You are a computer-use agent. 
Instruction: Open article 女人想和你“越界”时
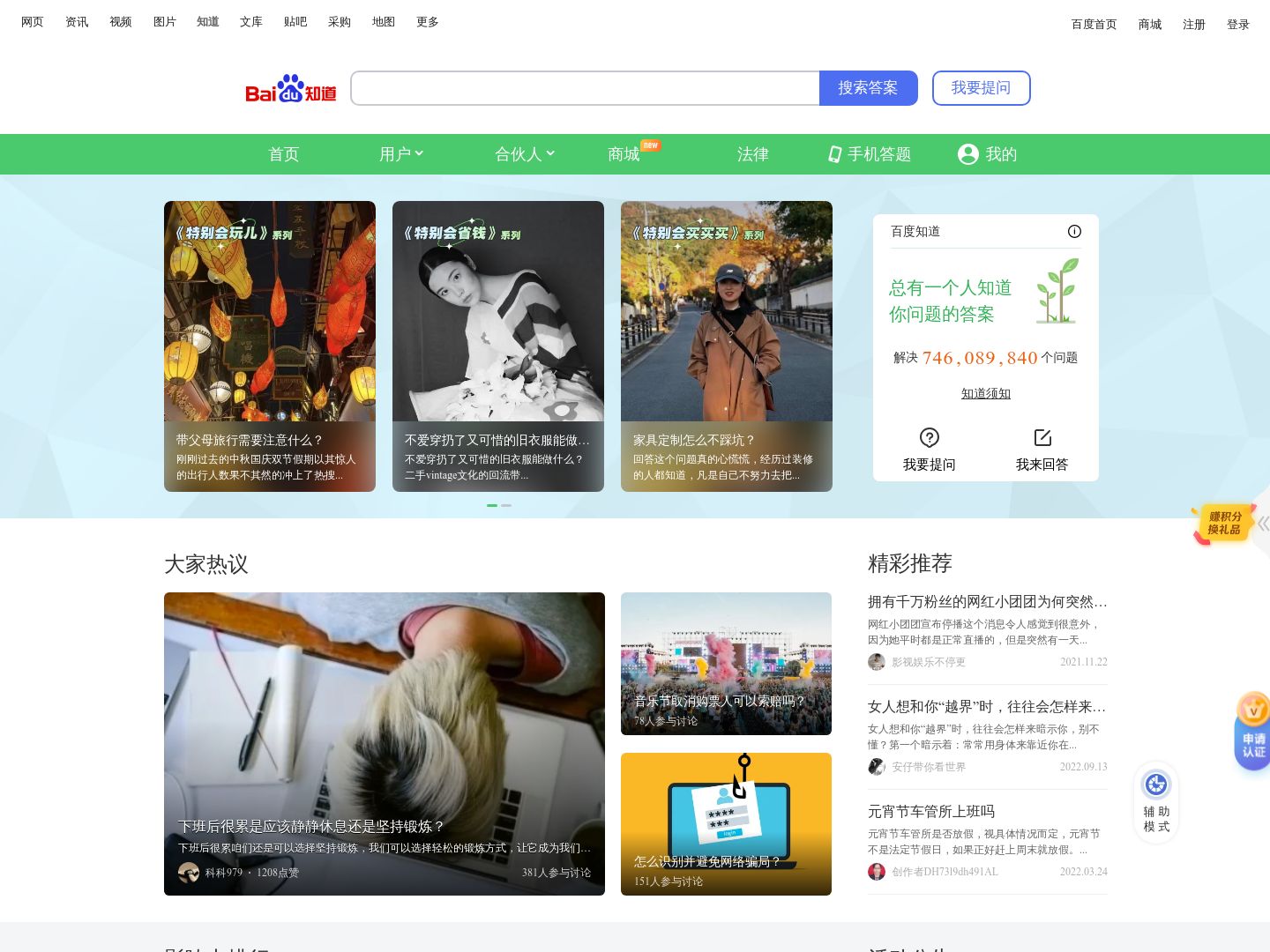click(x=988, y=707)
